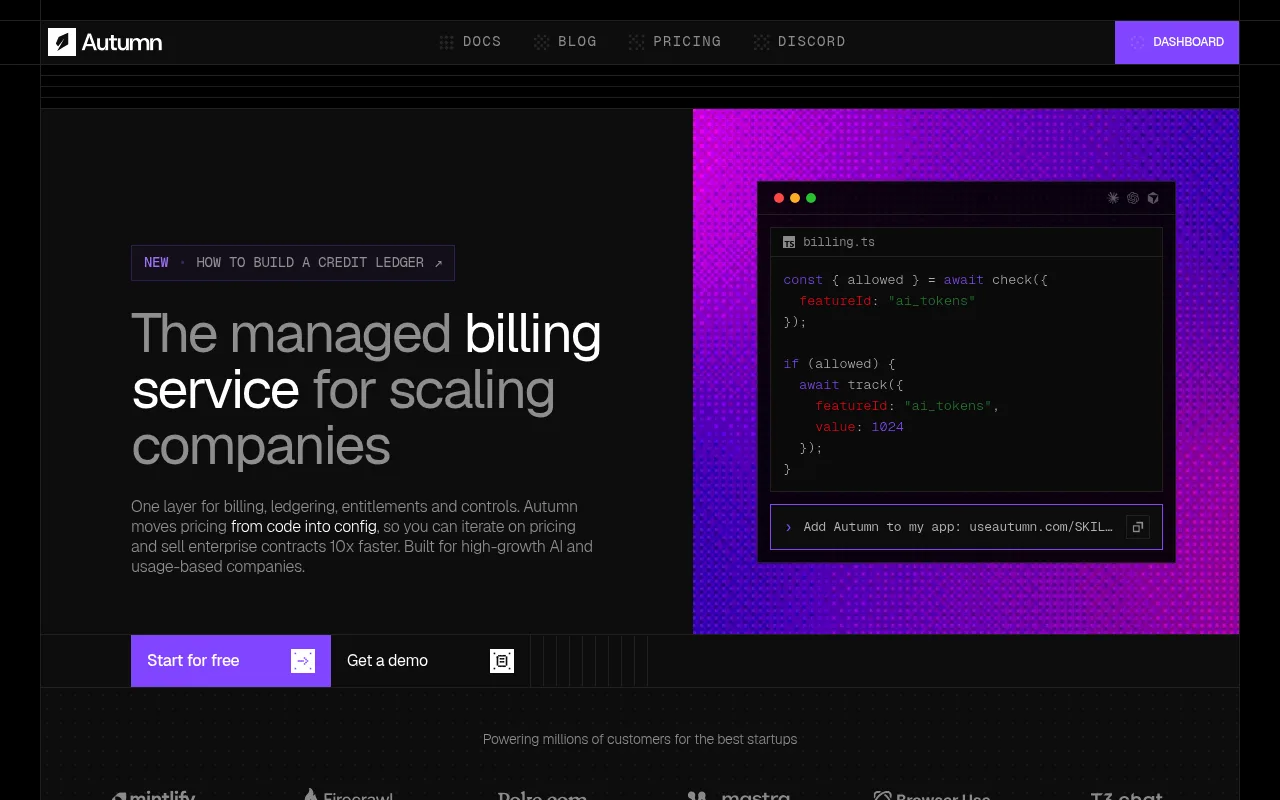This screenshot has width=1280, height=800.
Task: Click the highlighted phrase 'from code into config'
Action: [x=304, y=526]
